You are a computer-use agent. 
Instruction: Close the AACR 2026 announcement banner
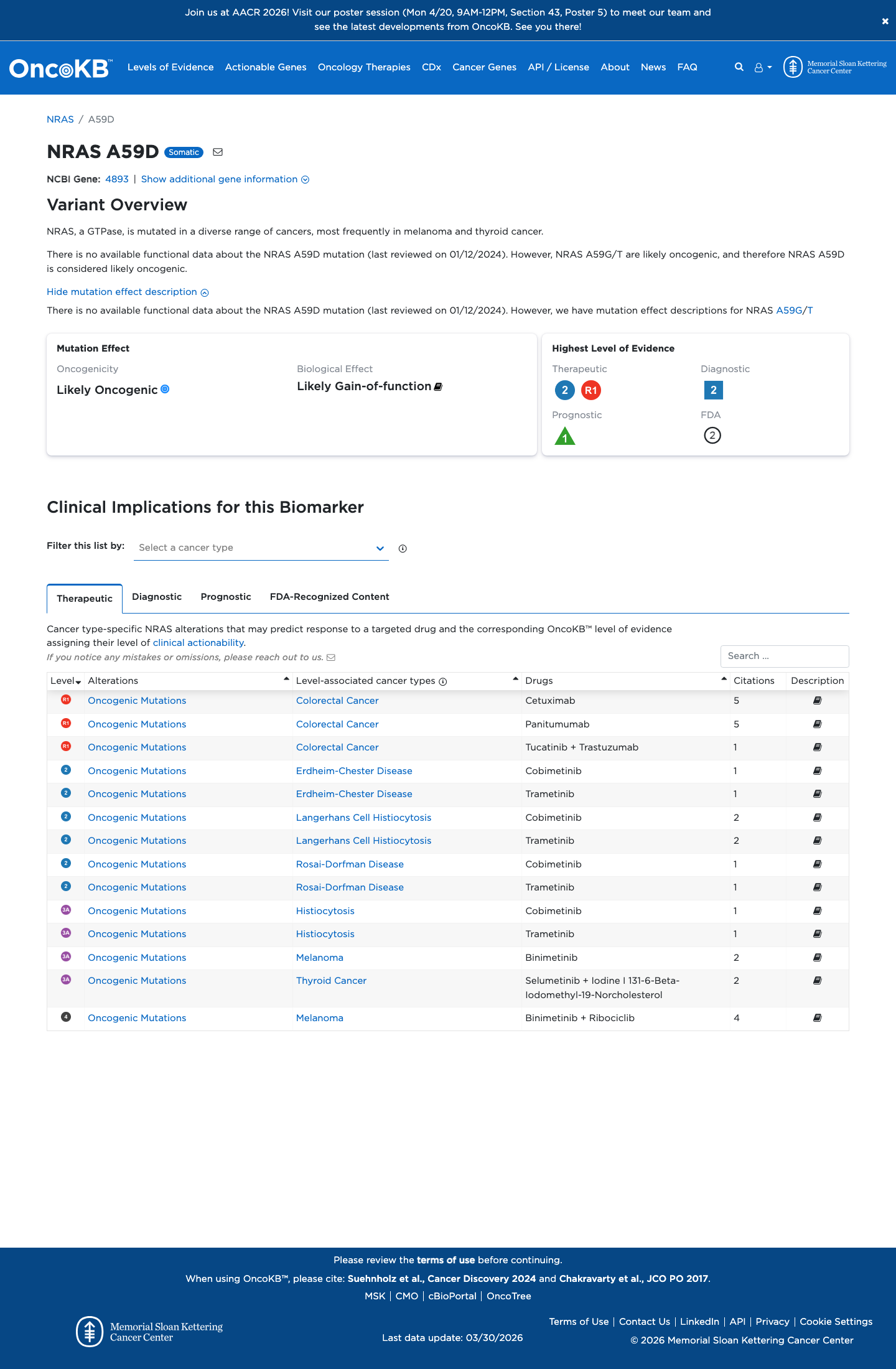(x=885, y=21)
